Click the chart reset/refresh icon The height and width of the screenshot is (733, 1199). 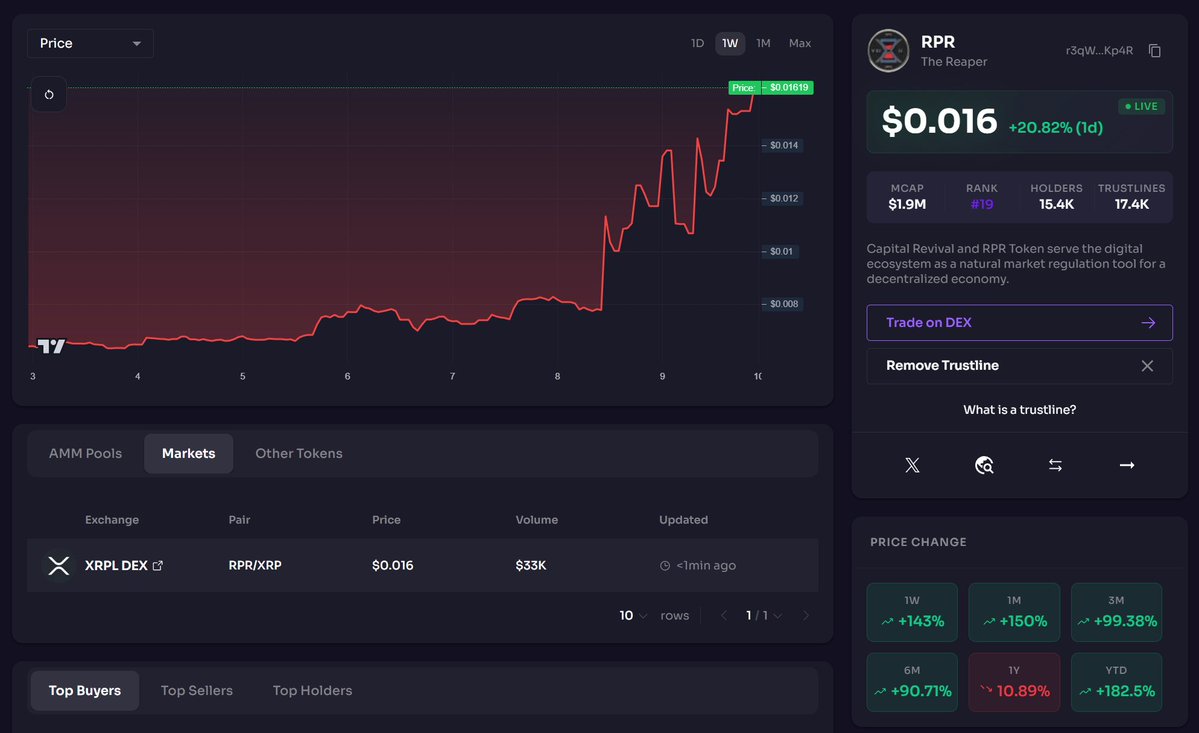[49, 95]
